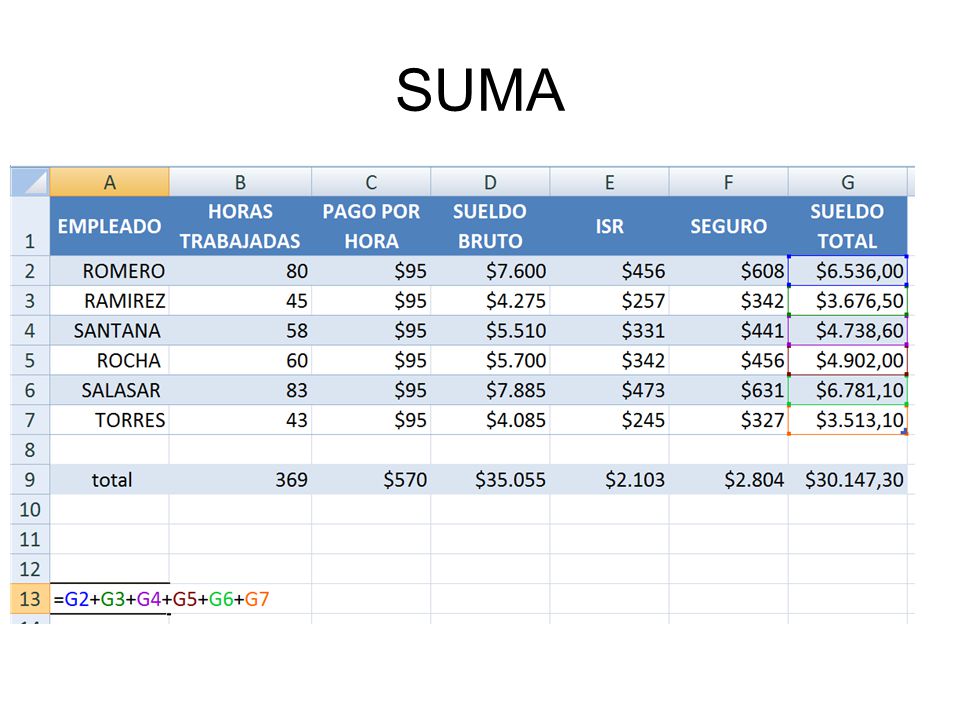
Task: Select column E header
Action: (609, 182)
